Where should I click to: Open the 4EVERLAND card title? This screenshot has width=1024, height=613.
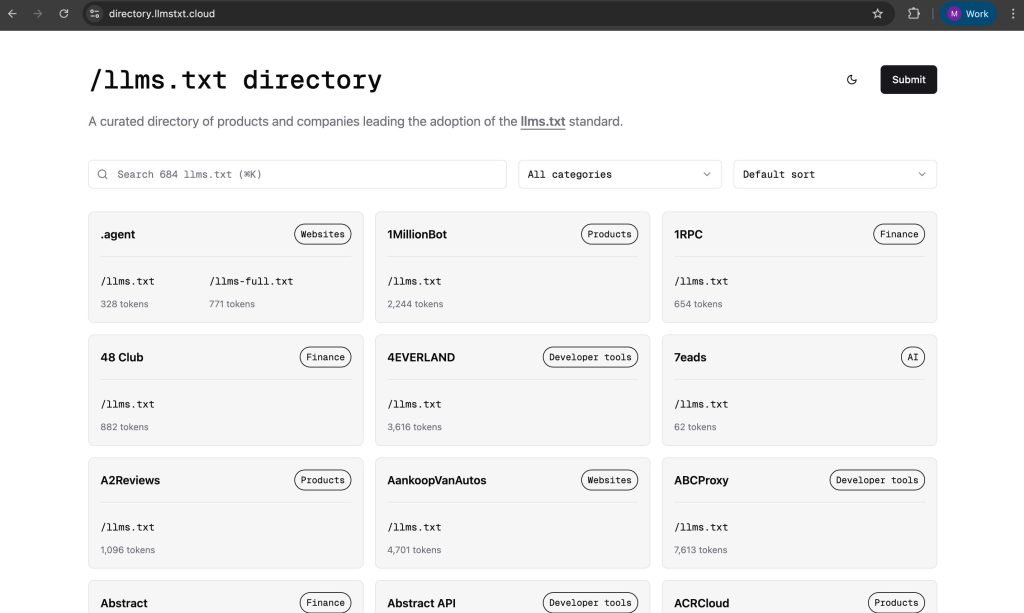click(x=421, y=357)
